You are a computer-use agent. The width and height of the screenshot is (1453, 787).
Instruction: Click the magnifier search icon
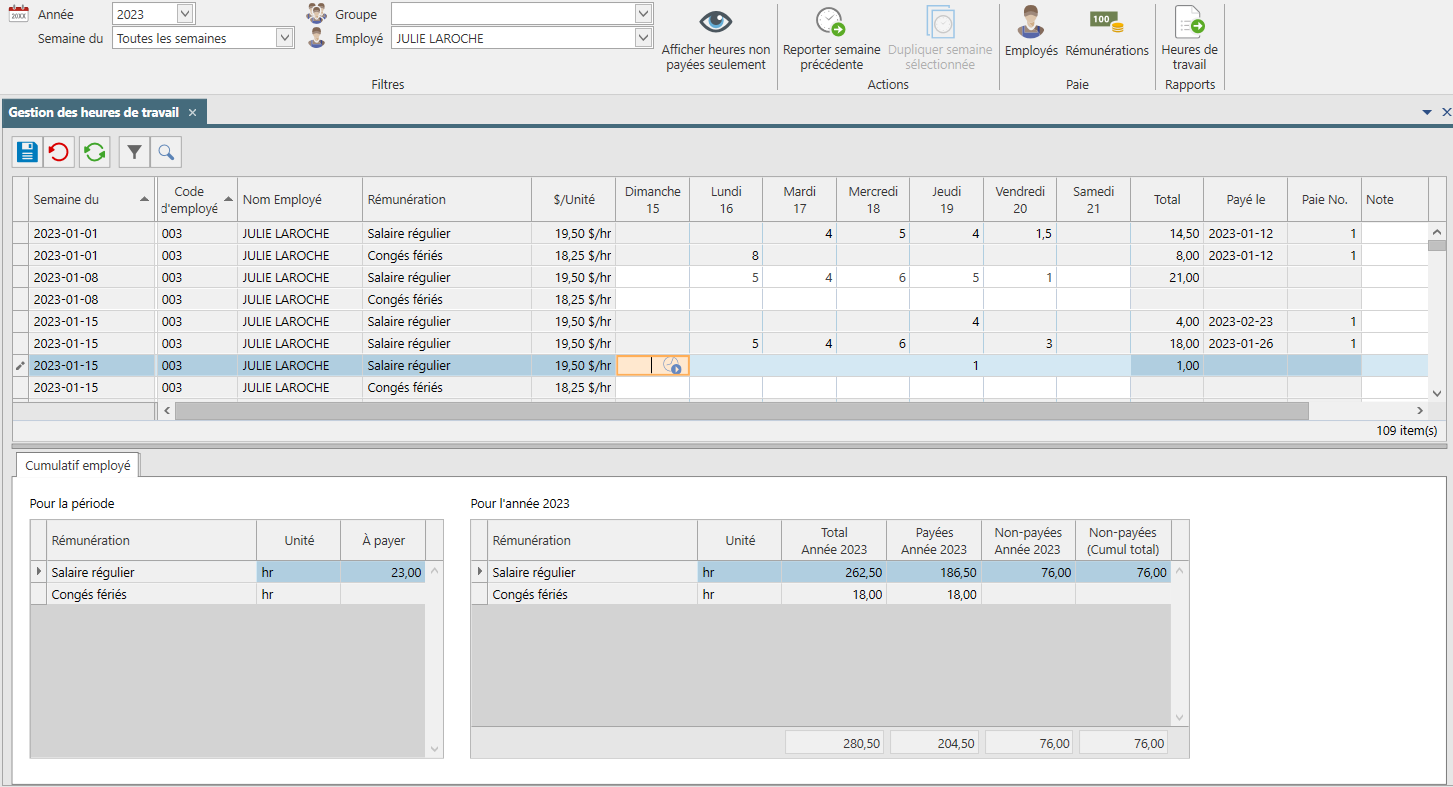pos(166,152)
